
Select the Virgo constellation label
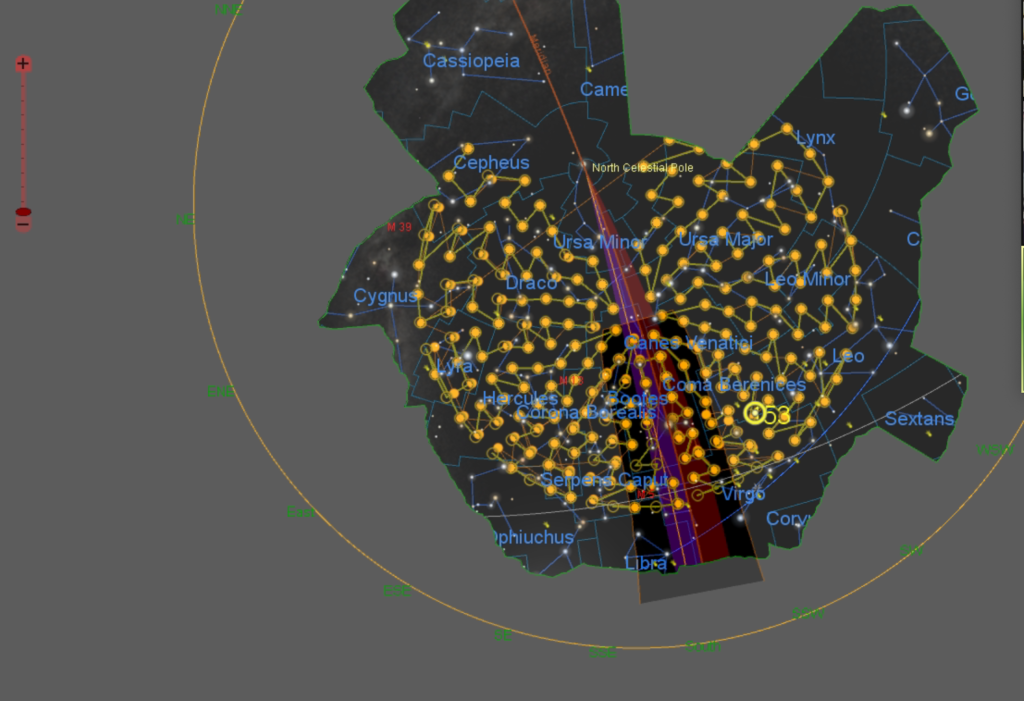(x=743, y=494)
